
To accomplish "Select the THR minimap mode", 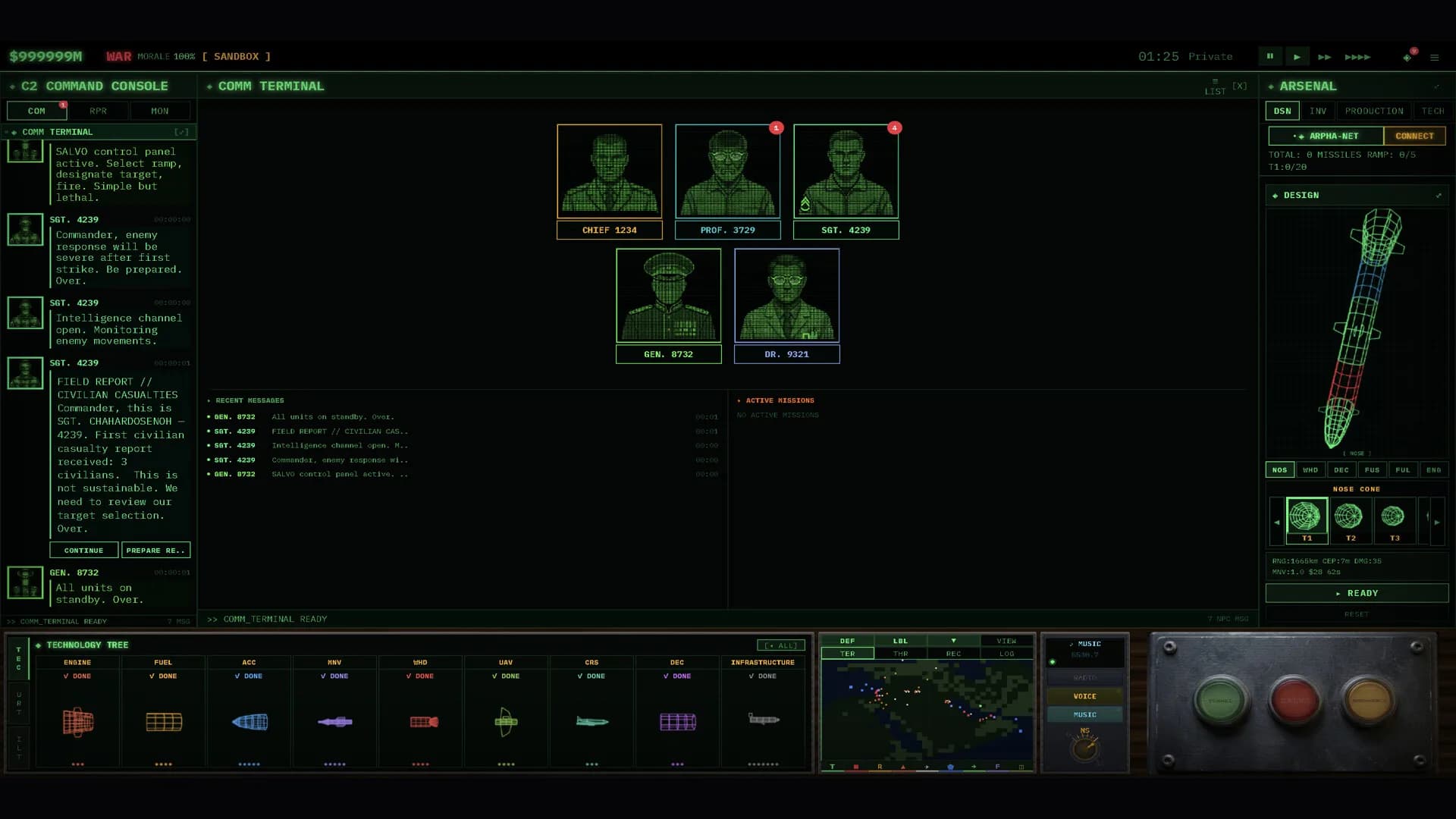I will pyautogui.click(x=900, y=653).
